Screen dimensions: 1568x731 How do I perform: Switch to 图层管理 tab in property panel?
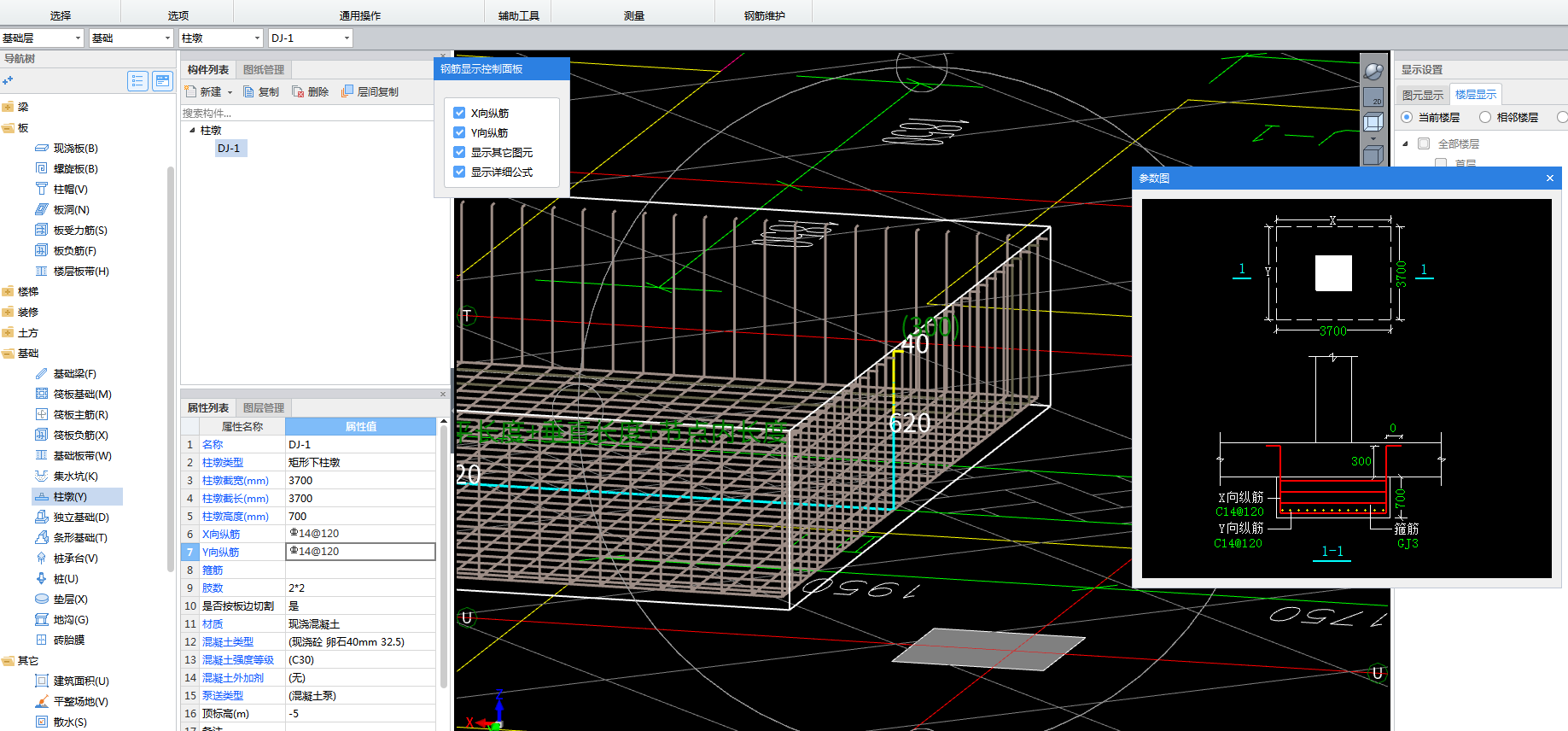[x=264, y=408]
